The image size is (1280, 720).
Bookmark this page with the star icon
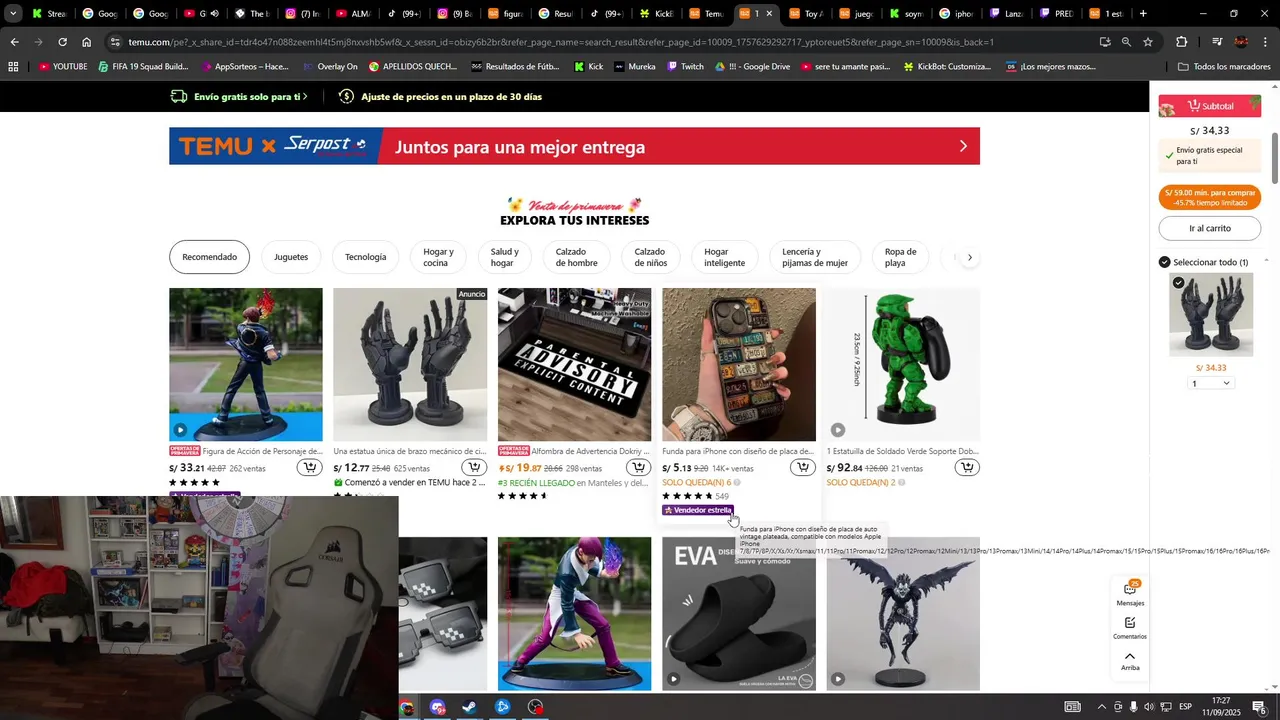point(1148,42)
